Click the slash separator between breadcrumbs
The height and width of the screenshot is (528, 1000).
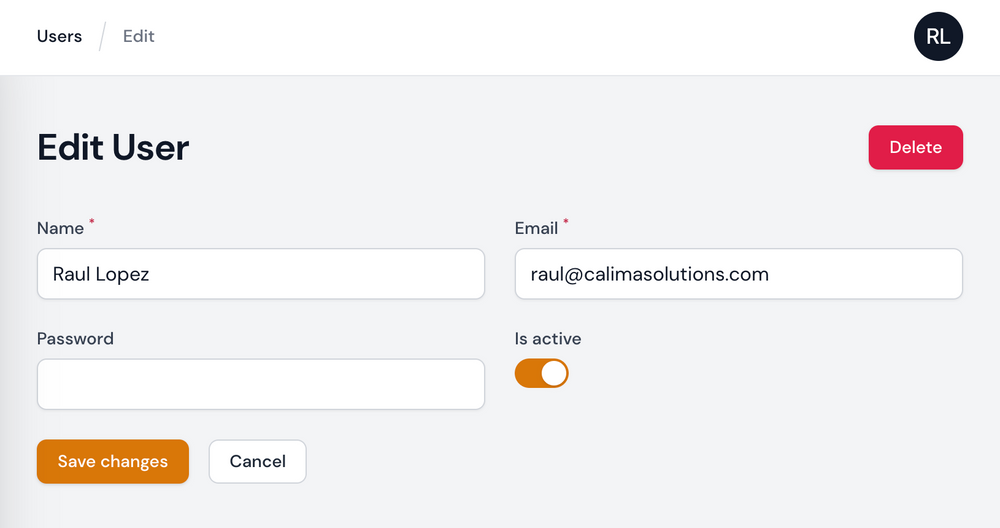[102, 37]
